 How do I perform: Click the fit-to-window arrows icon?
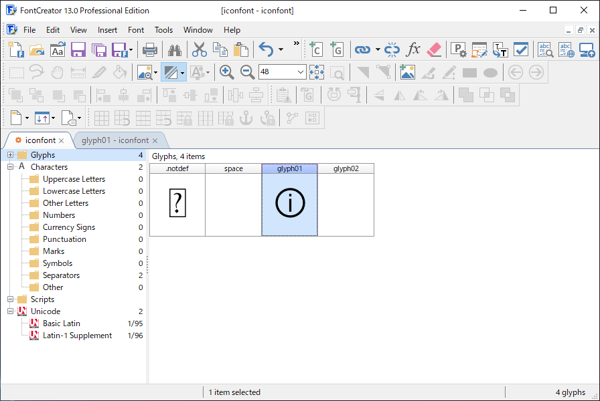(316, 72)
